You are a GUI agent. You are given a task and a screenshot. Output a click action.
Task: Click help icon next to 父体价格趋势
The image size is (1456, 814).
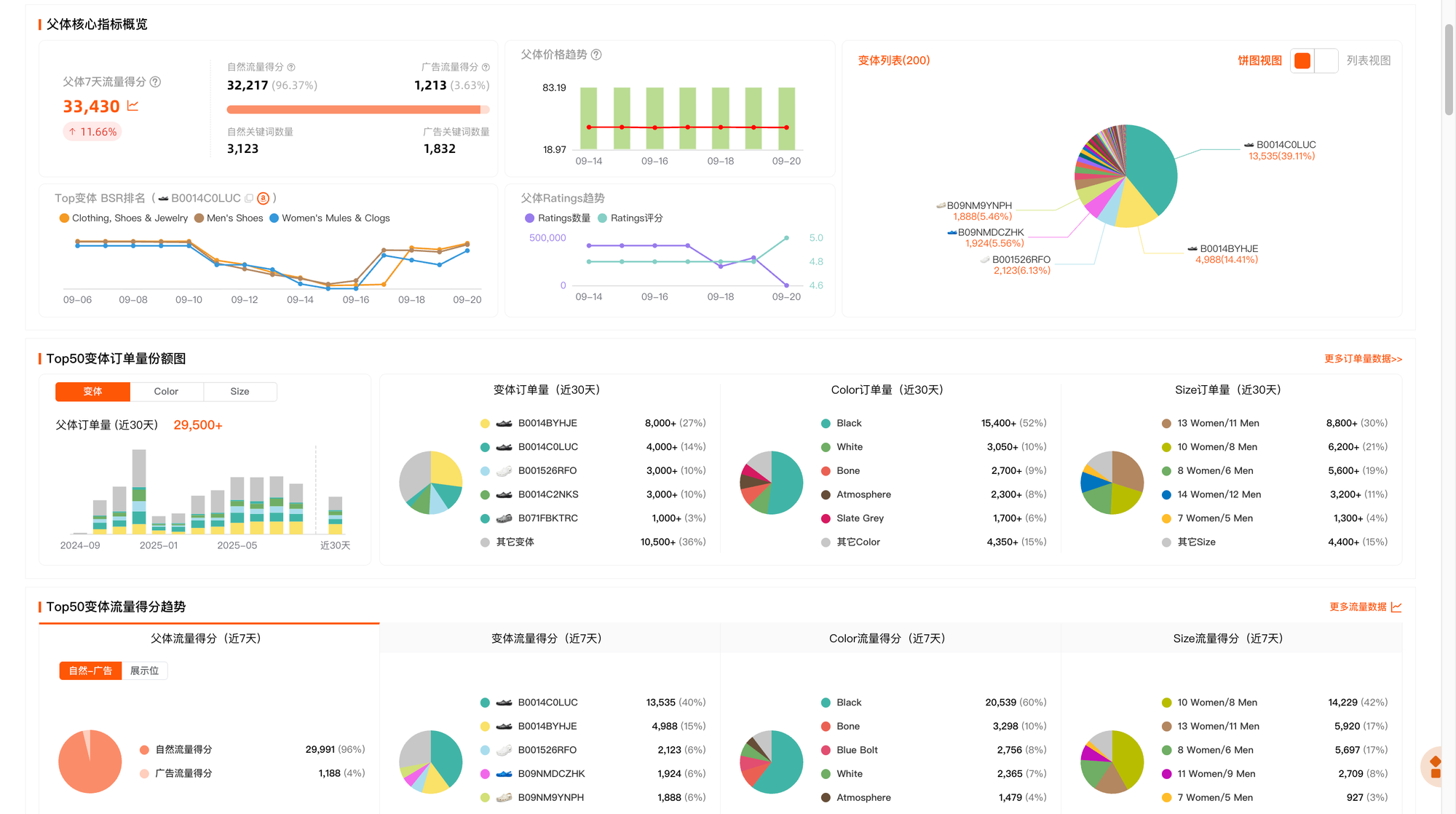(x=596, y=55)
